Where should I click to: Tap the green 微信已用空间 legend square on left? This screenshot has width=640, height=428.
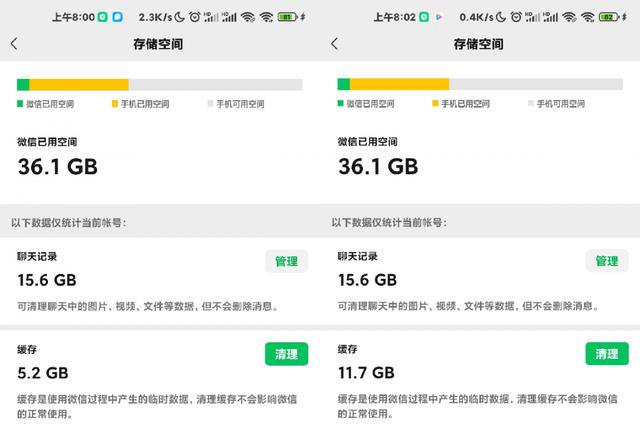(x=20, y=104)
